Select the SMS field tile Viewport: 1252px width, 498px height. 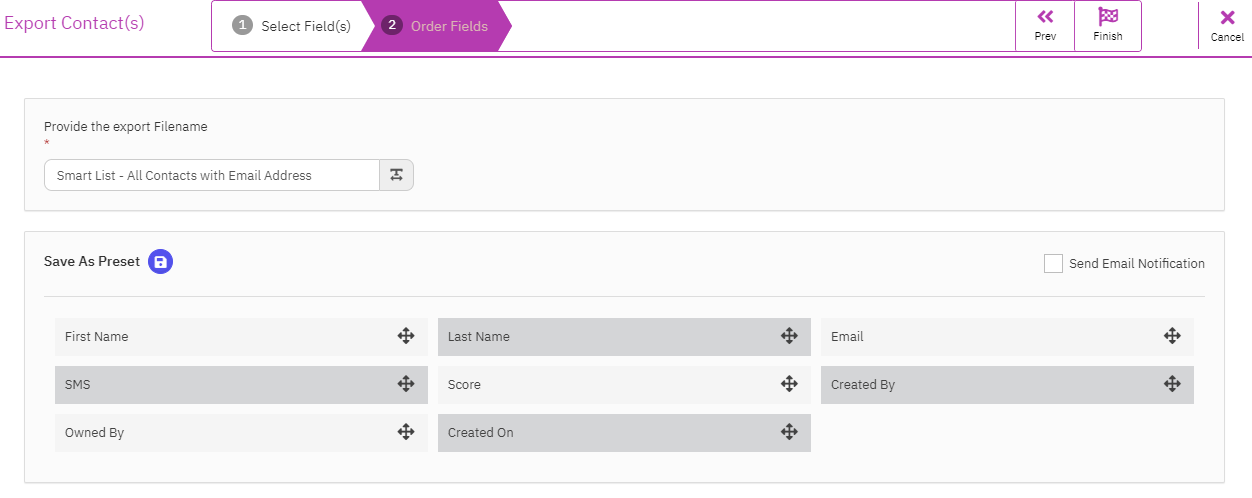click(241, 384)
